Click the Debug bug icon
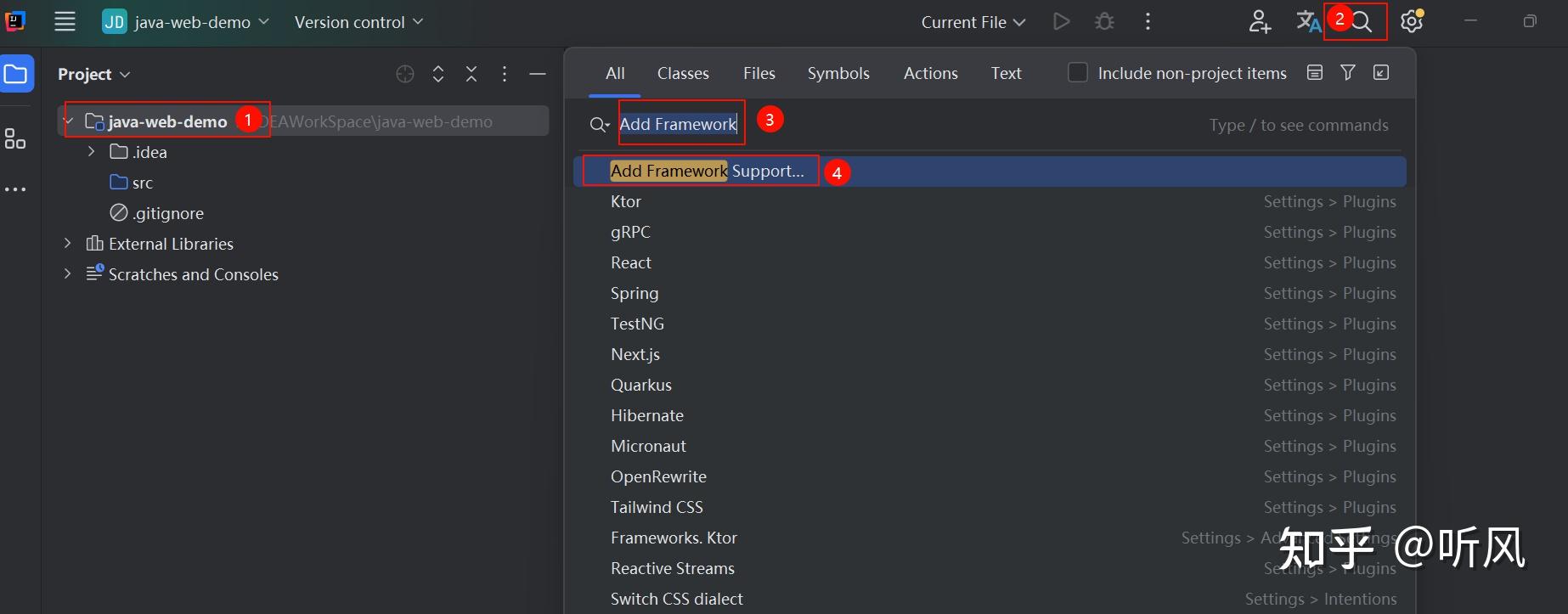Viewport: 1568px width, 614px height. pos(1104,22)
